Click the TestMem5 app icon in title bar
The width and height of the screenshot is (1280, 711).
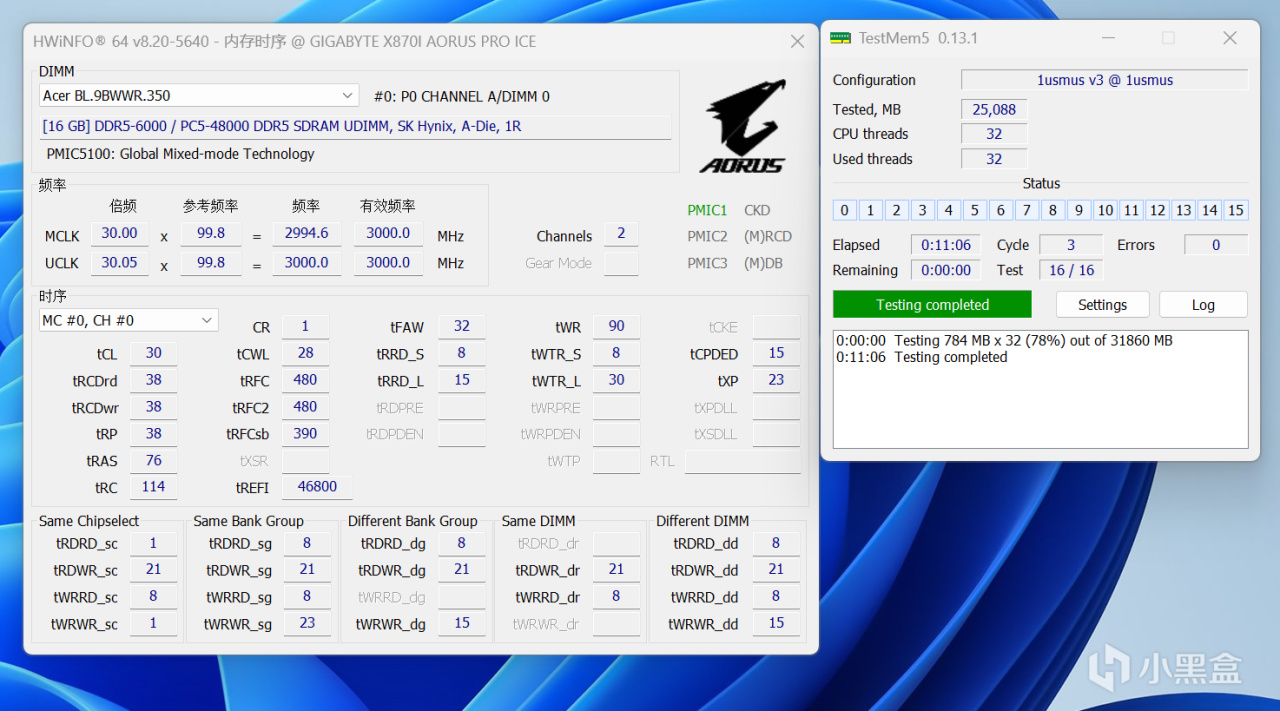point(841,38)
